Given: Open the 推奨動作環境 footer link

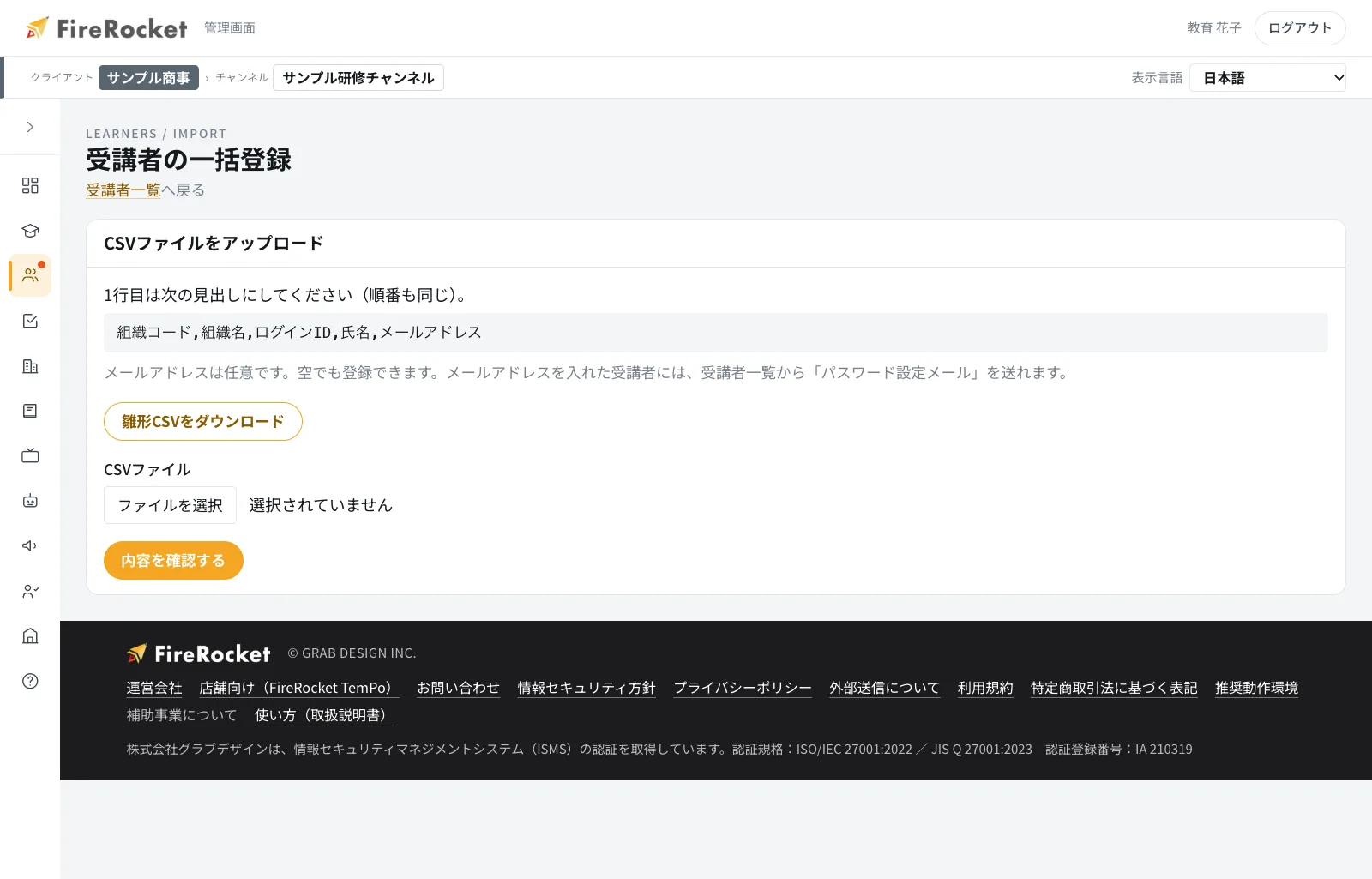Looking at the screenshot, I should click(x=1256, y=688).
